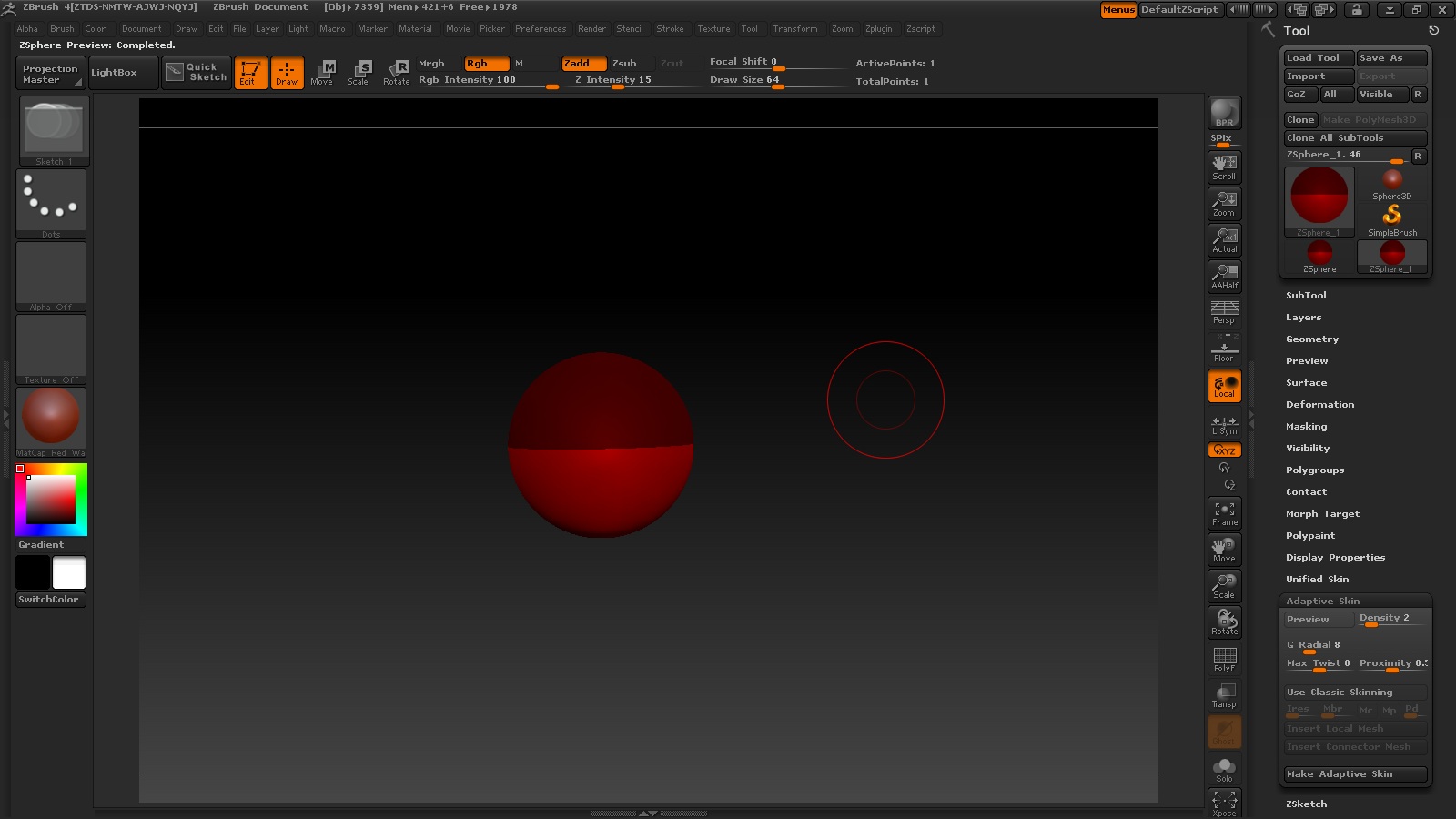Open the Transform menu
Screen dimensions: 1456x819
coord(795,28)
